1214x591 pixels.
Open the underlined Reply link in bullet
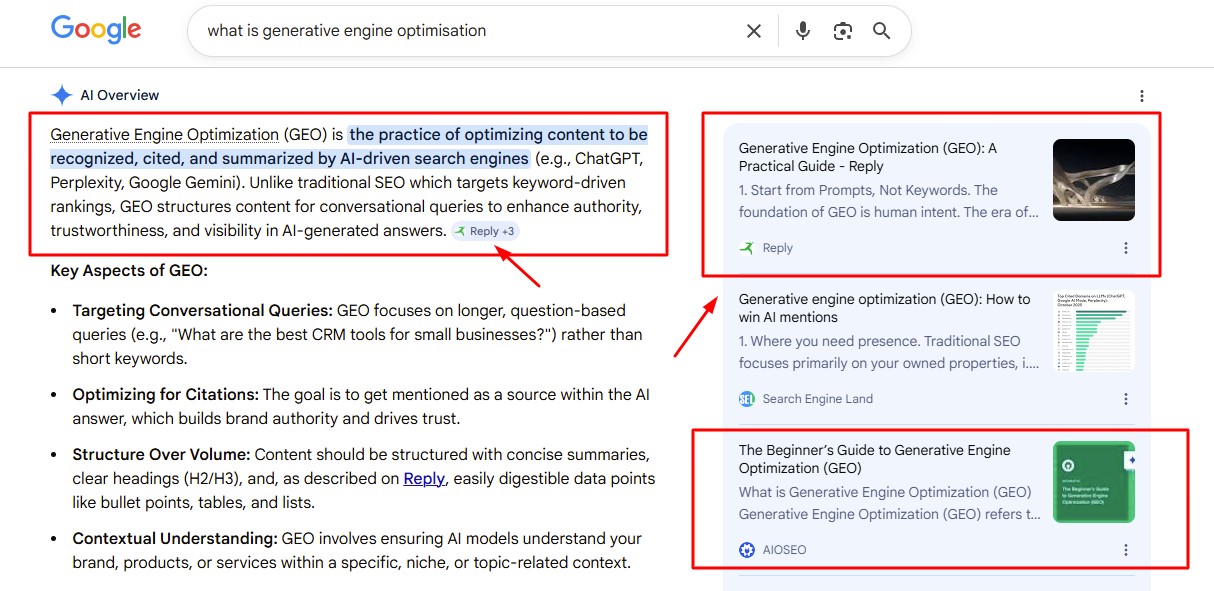[424, 479]
